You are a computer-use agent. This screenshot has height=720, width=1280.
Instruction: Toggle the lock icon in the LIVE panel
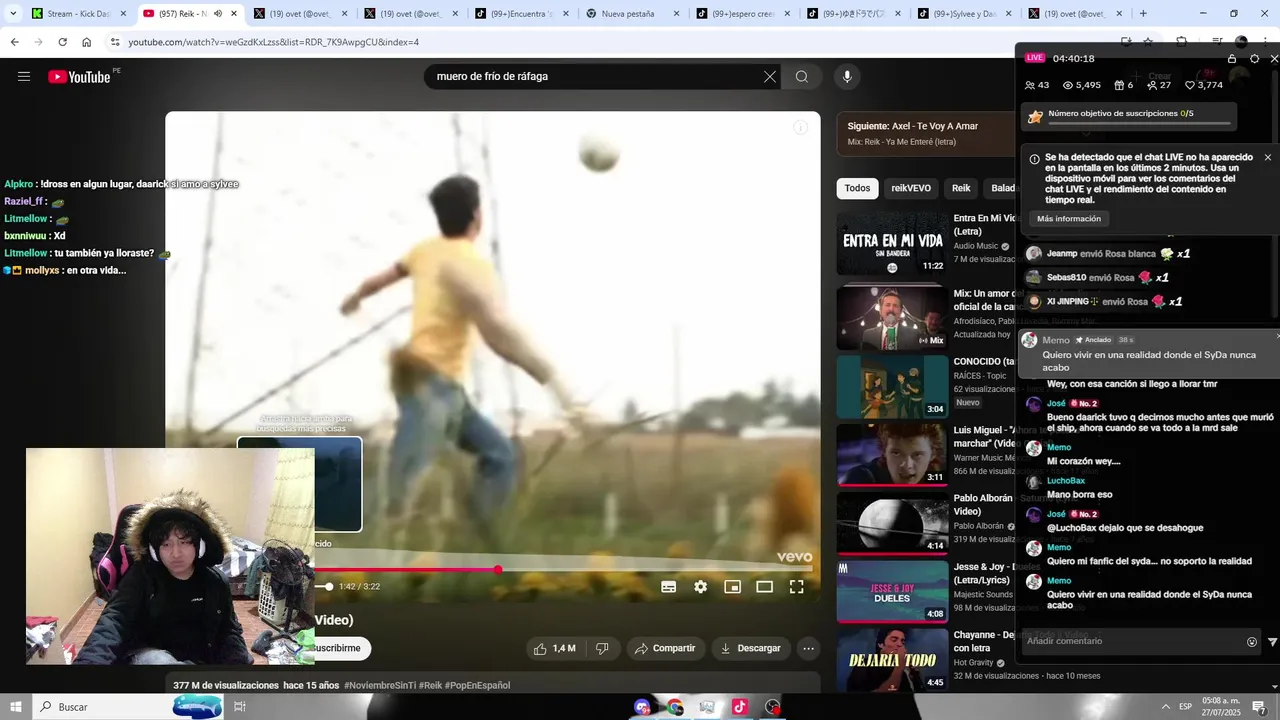pos(1232,59)
